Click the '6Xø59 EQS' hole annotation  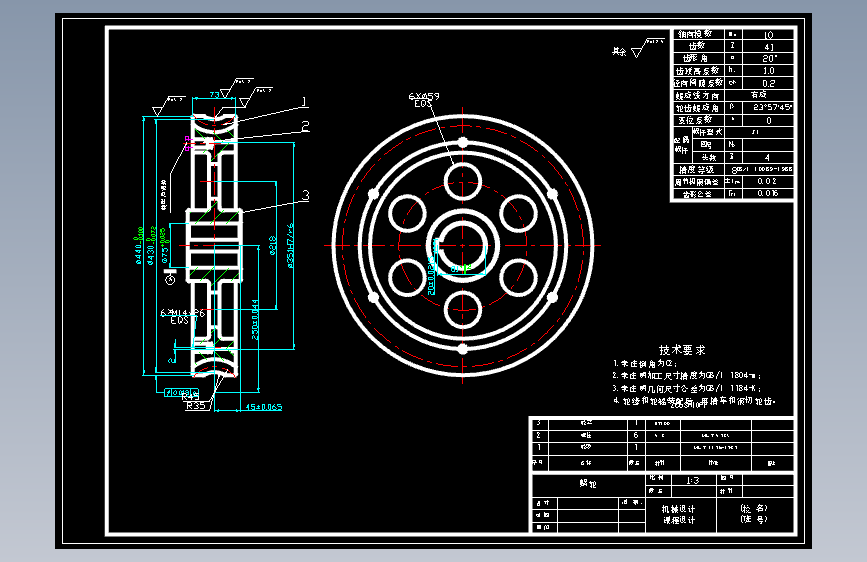424,100
